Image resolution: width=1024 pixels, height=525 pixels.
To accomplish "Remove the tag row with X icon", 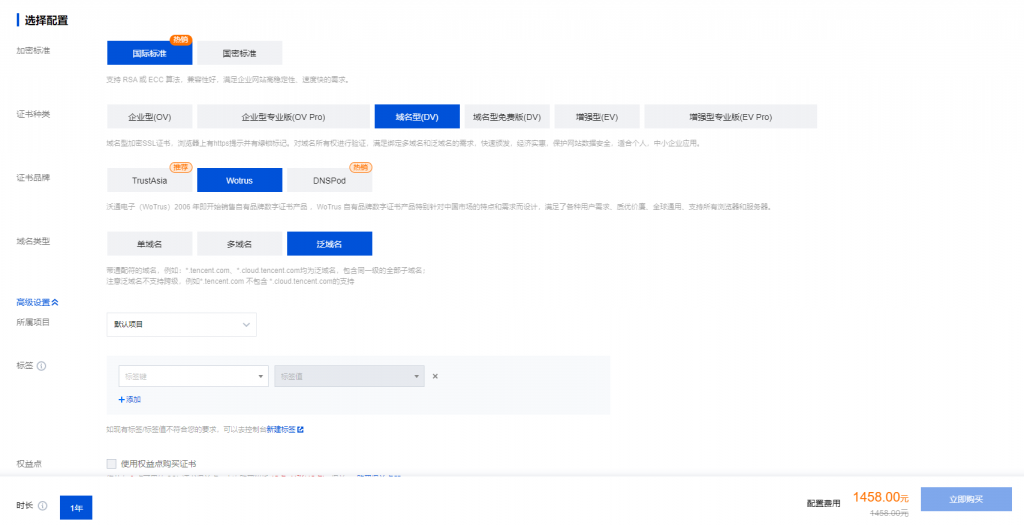I will (x=435, y=376).
